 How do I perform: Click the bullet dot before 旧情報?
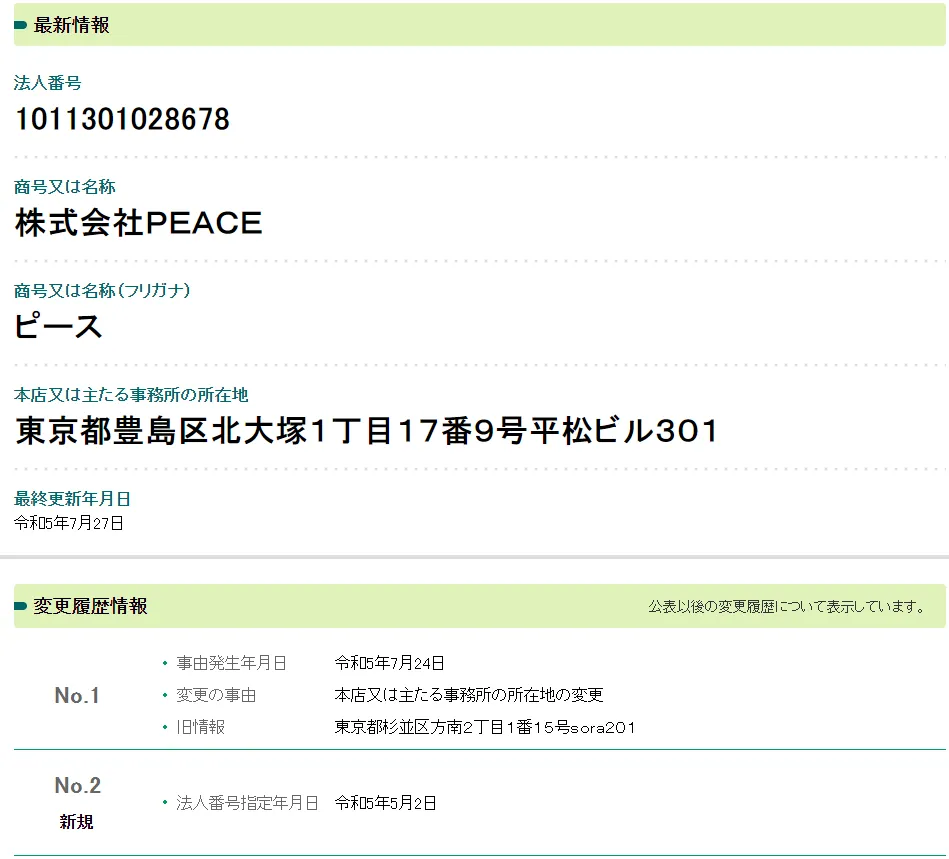pos(165,727)
